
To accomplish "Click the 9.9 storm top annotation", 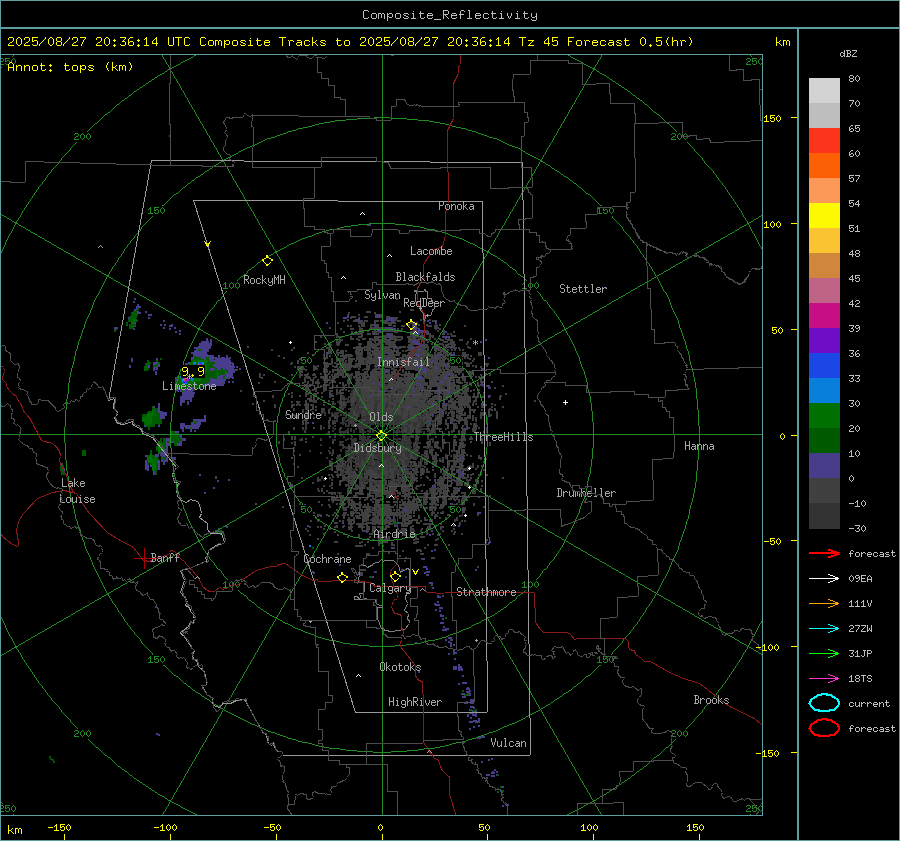I will pos(193,371).
